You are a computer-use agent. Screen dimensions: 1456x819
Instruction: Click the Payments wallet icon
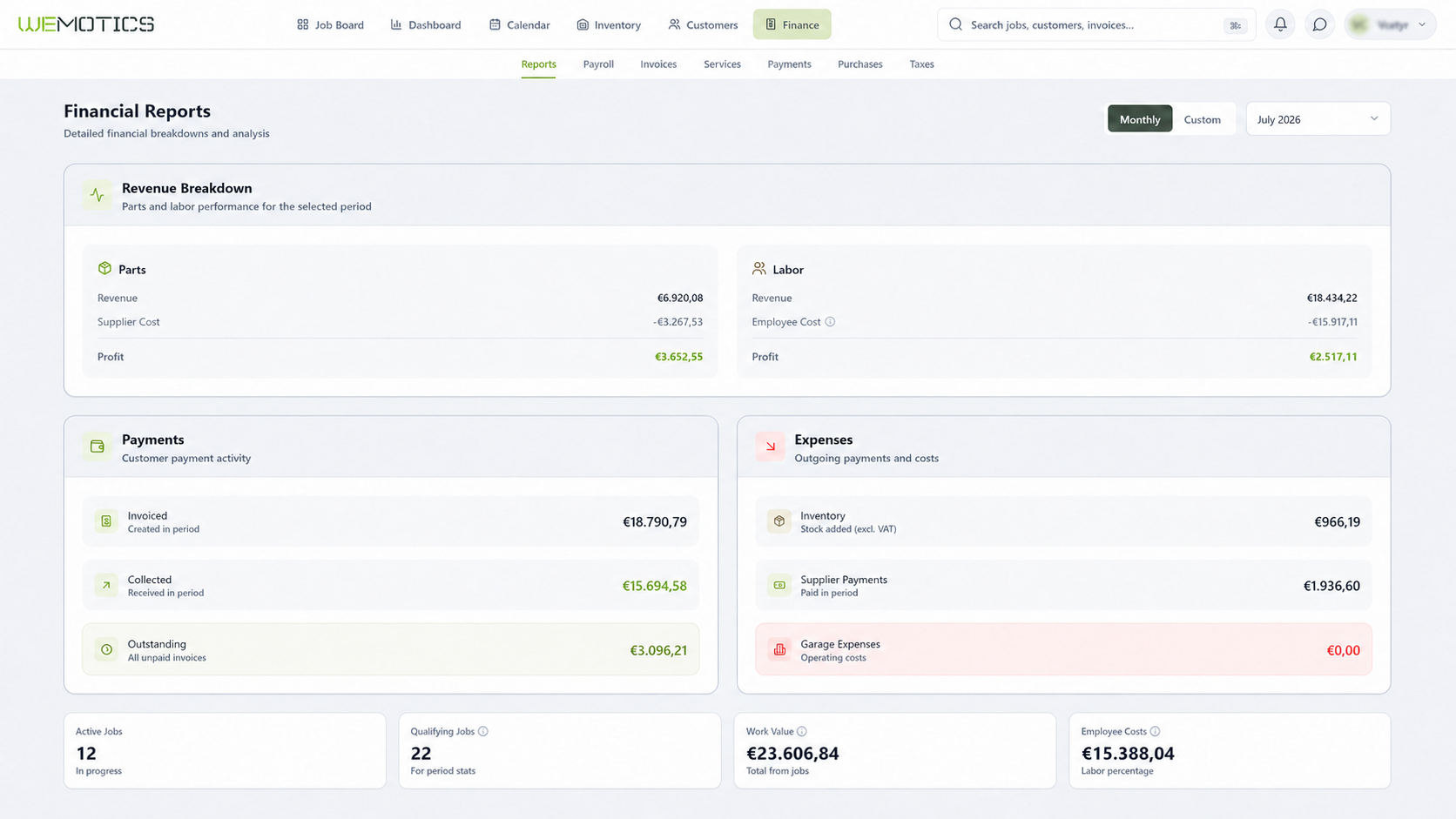coord(97,446)
